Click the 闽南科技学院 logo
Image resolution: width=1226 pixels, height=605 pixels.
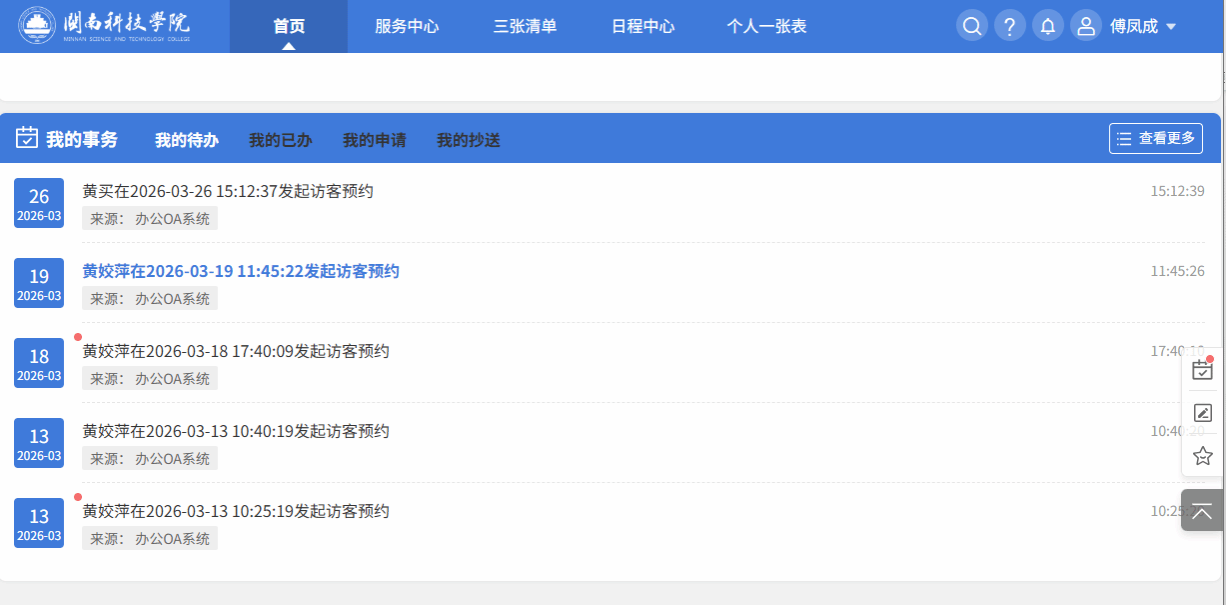click(105, 26)
